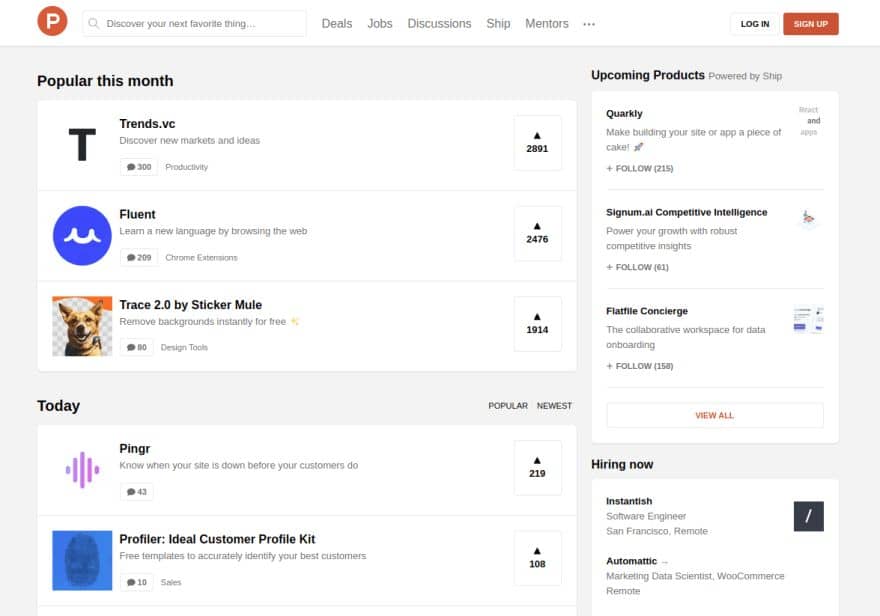Open the Instantish job listing
This screenshot has height=616, width=880.
(x=714, y=516)
